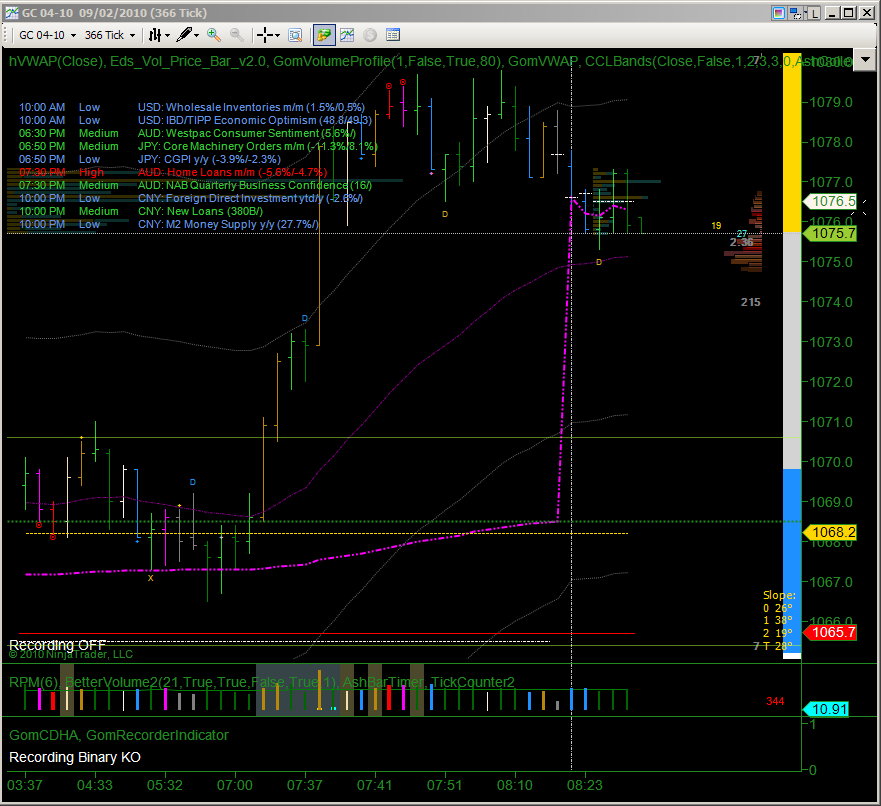Open the 366 Tick interval dropdown

[x=110, y=35]
